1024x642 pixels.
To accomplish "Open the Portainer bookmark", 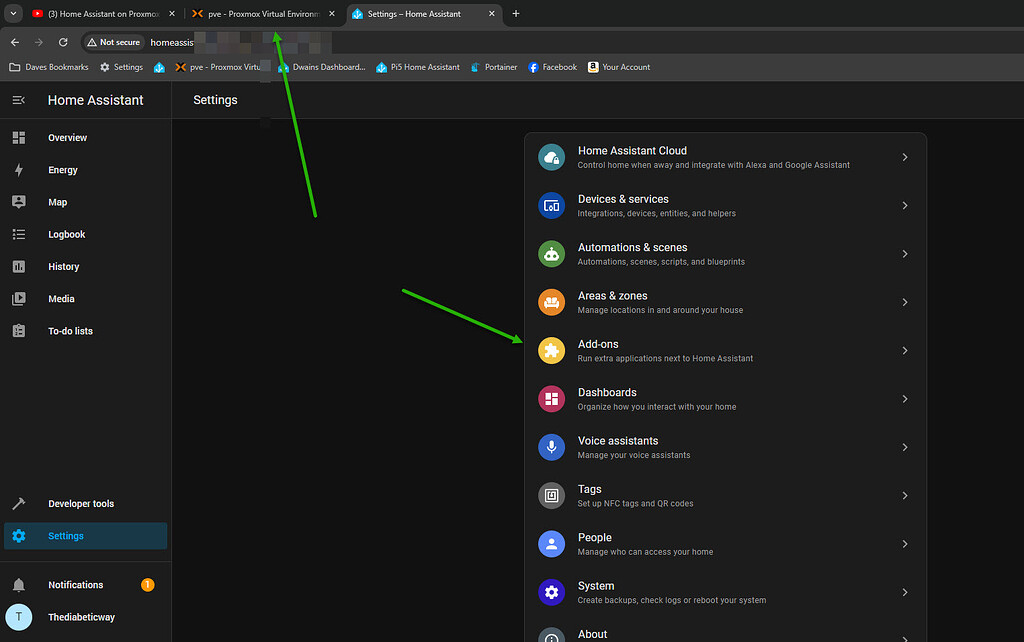I will pyautogui.click(x=490, y=67).
